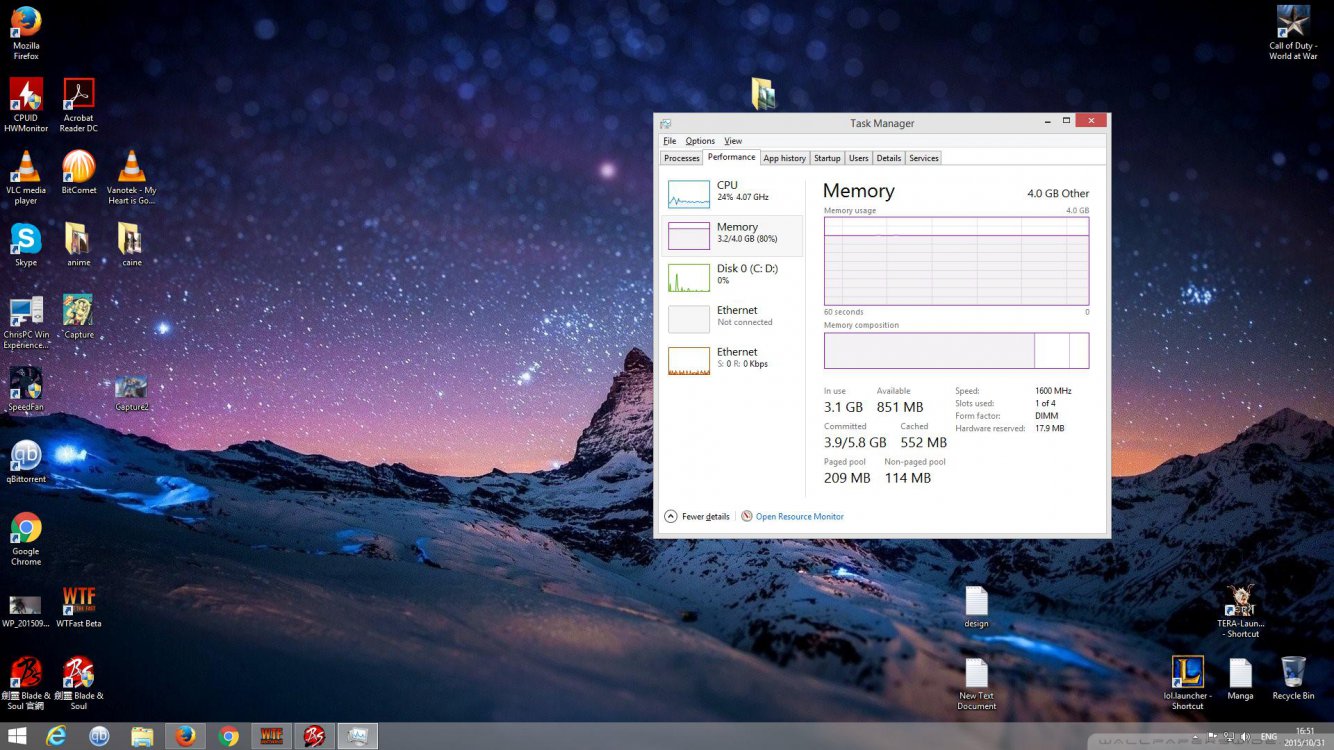Switch to the Users tab
The width and height of the screenshot is (1334, 750).
coord(859,158)
